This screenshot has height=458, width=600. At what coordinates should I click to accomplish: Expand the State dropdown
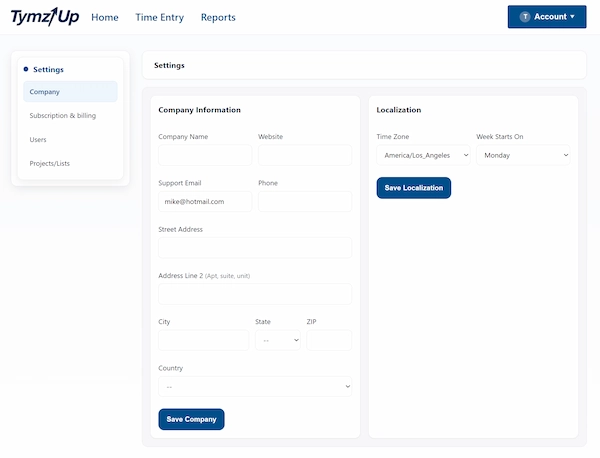coord(278,340)
